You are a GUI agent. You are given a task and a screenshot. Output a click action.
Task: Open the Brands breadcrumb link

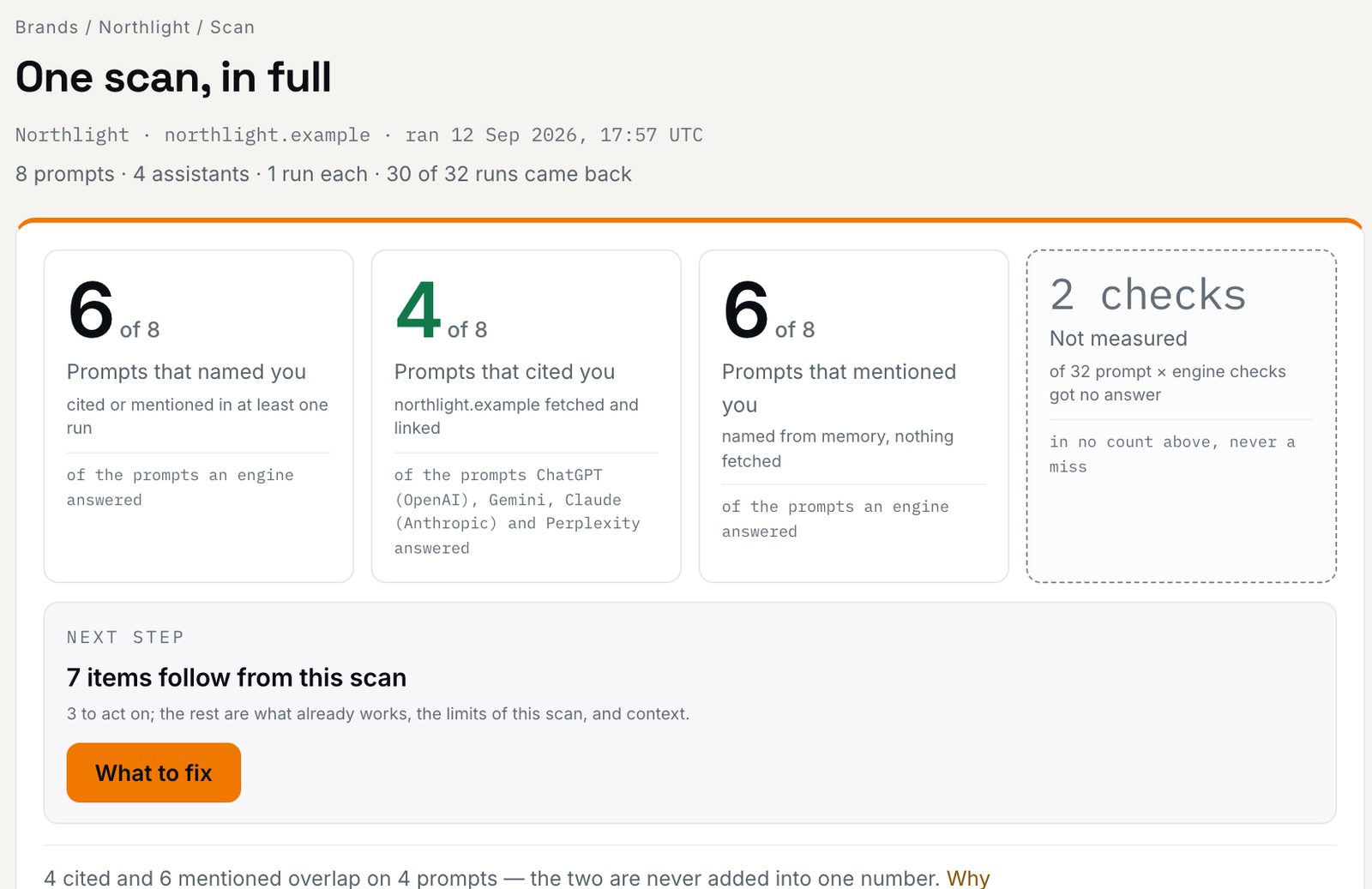pos(46,27)
